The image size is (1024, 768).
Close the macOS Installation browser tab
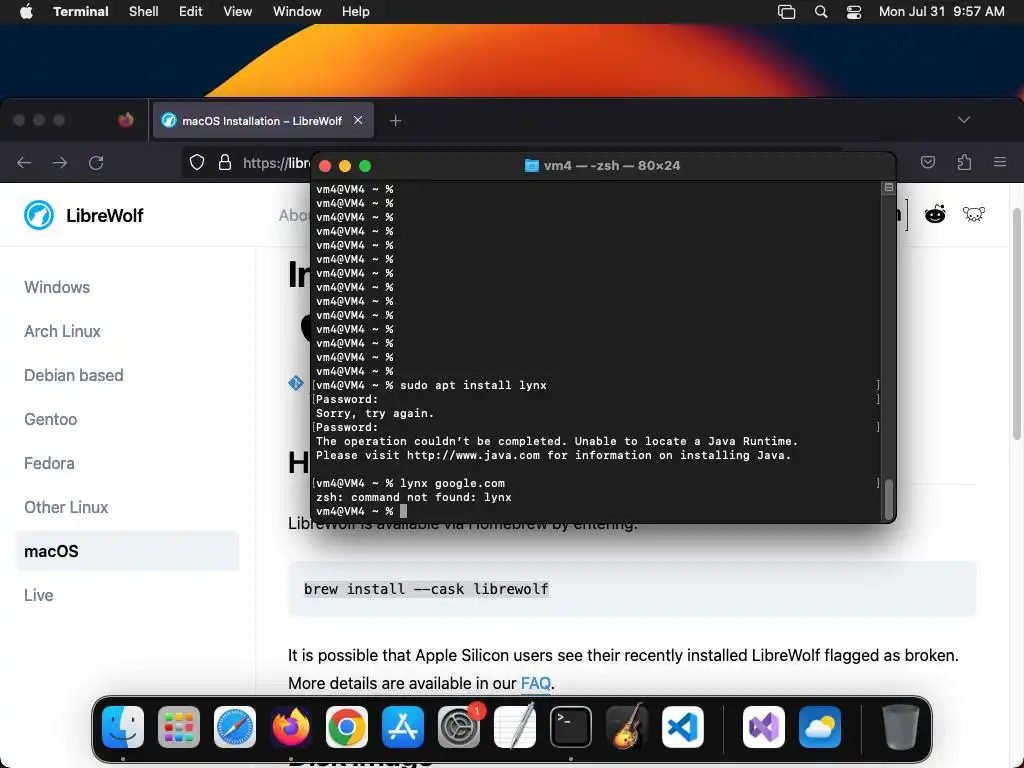(358, 120)
